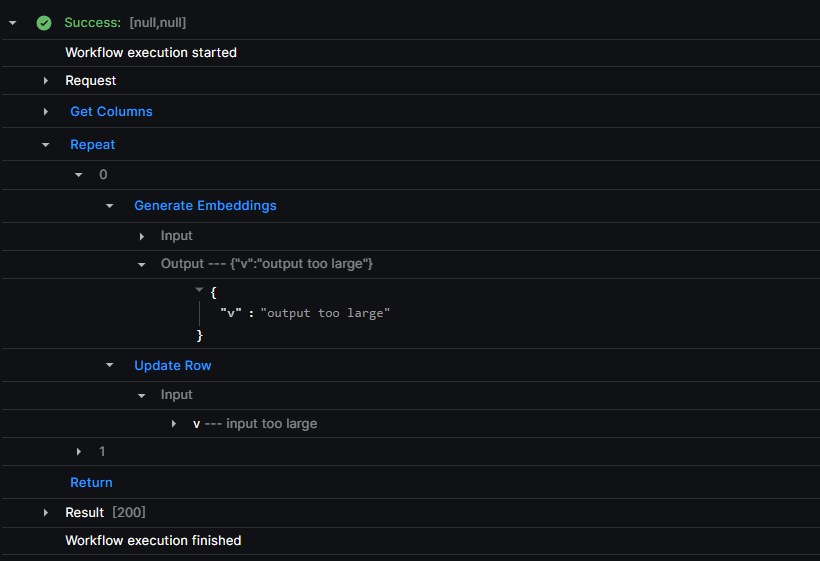Collapse iteration 0 of Repeat

coord(78,175)
